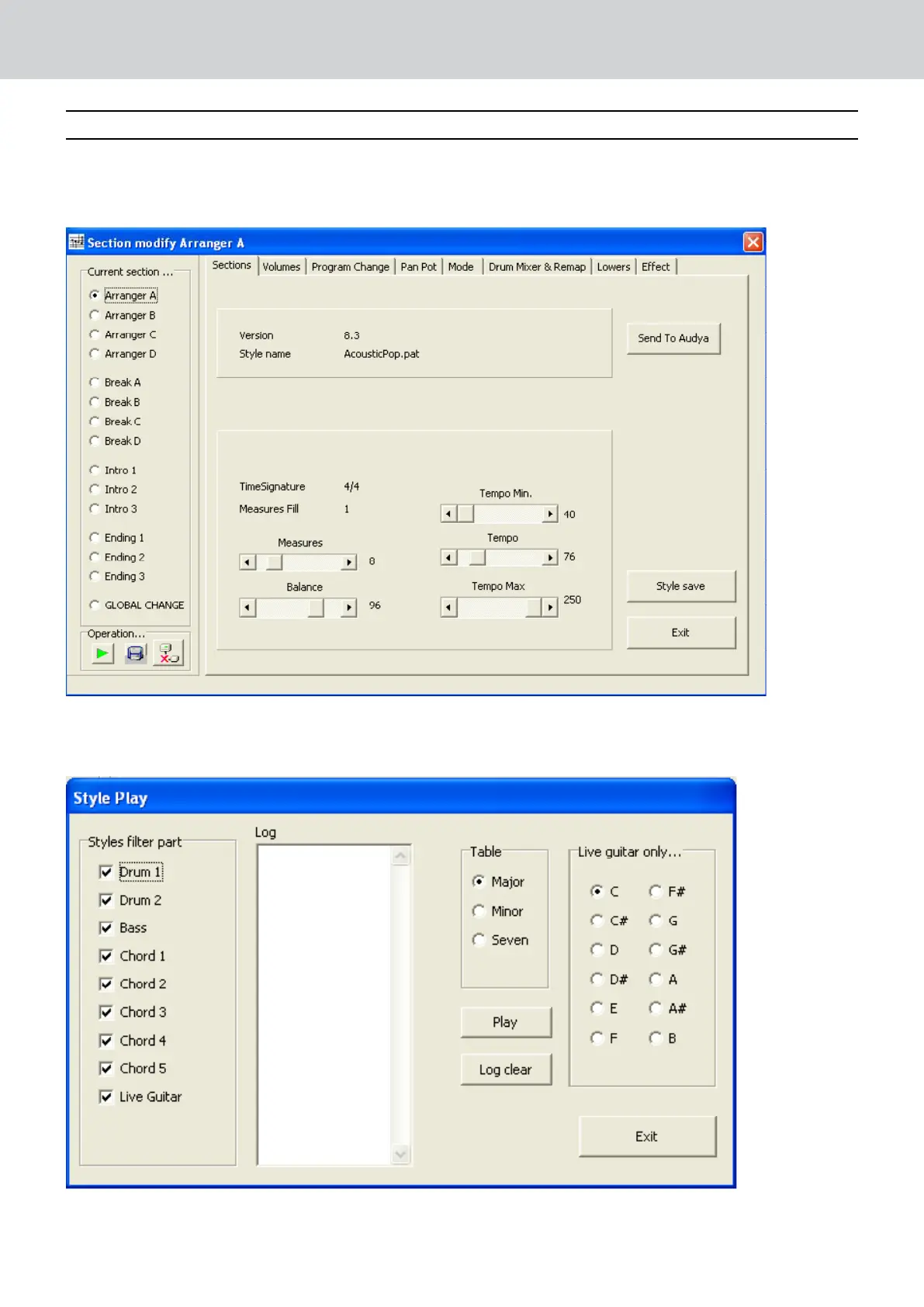Click the Style save button
The height and width of the screenshot is (1307, 924).
click(680, 587)
